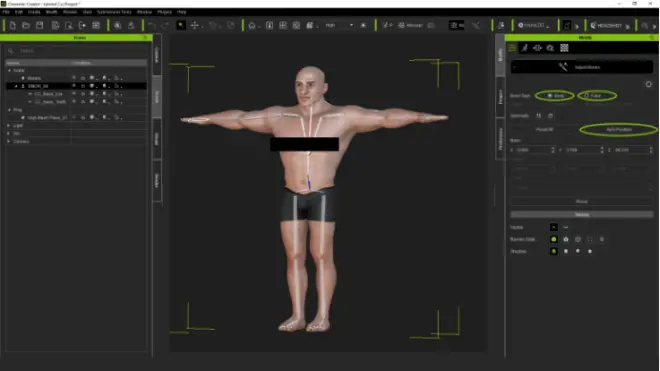This screenshot has width=660, height=371.
Task: Activate the Select tool in the toolbar
Action: (181, 25)
